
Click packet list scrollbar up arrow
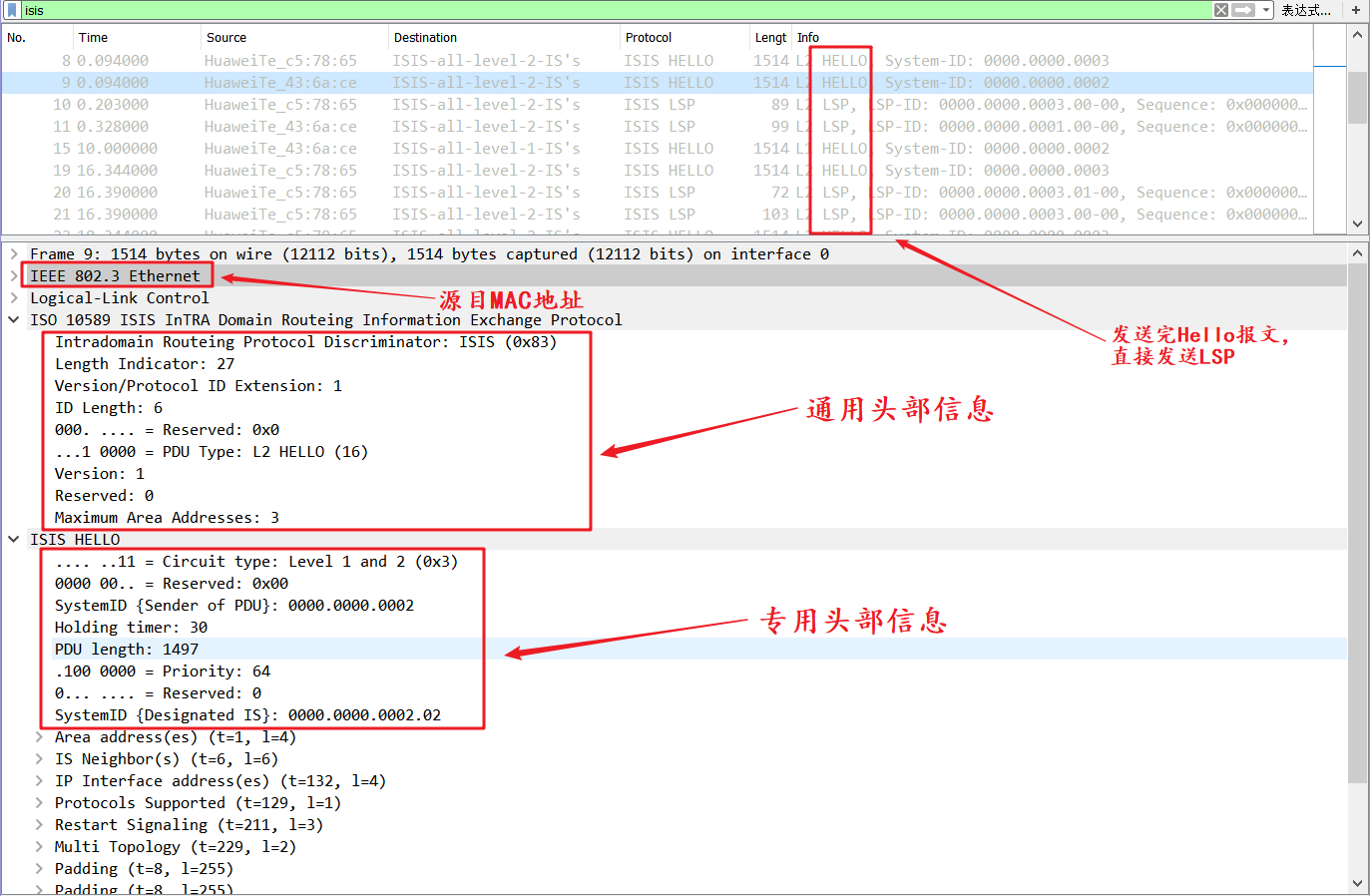[1357, 34]
